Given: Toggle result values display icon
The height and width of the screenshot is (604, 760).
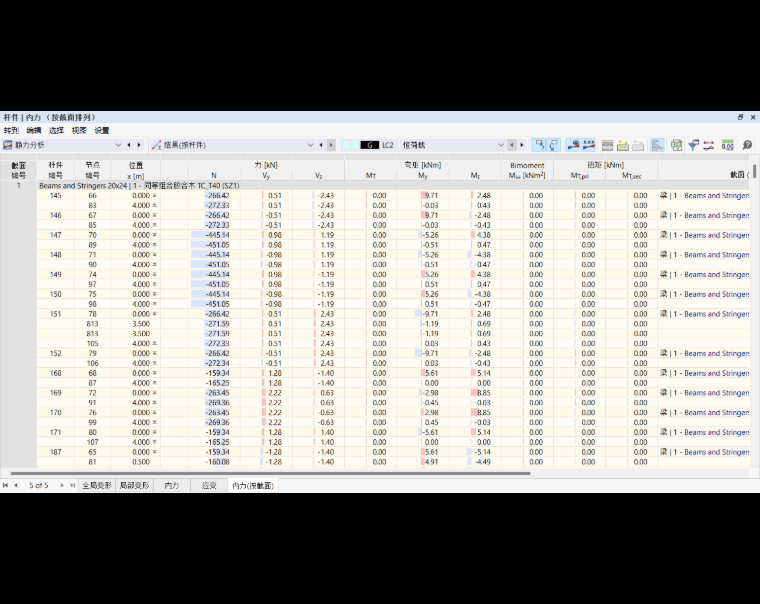Looking at the screenshot, I should [x=588, y=145].
